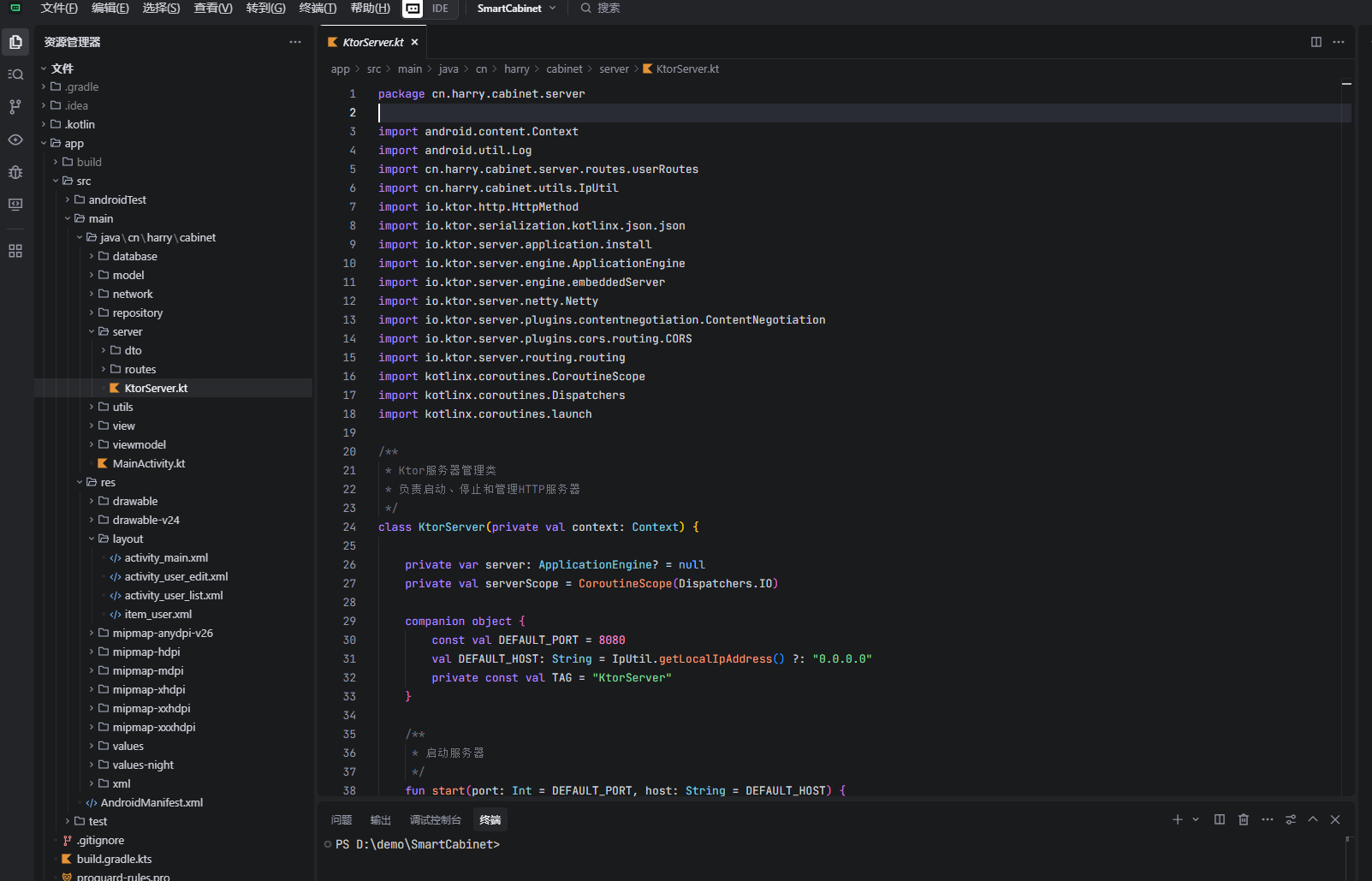Click the IDE mode icon in the title bar
This screenshot has height=881, width=1372.
[x=413, y=9]
